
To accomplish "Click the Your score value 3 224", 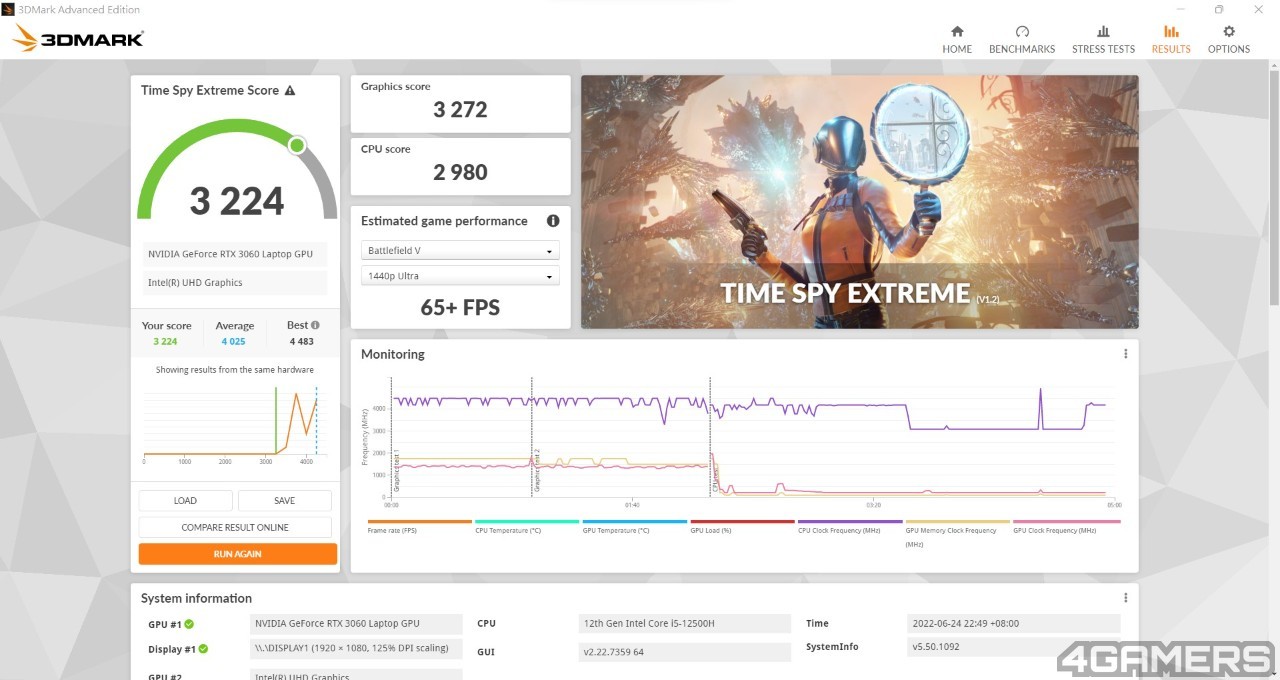I will pyautogui.click(x=165, y=342).
